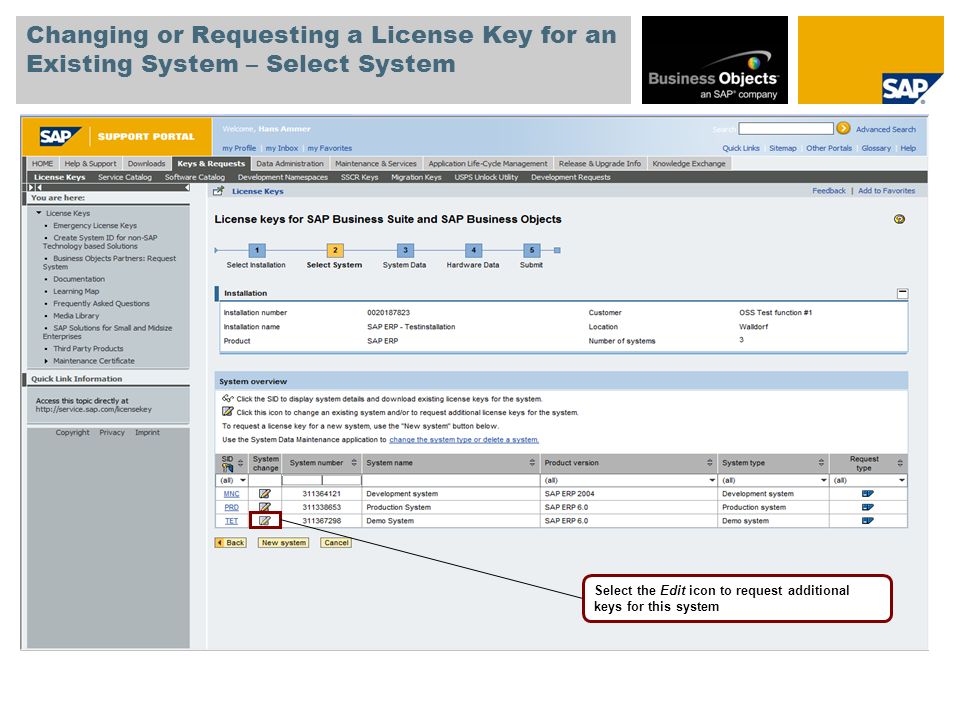Click wizard step 4 Hardware Data
This screenshot has height=720, width=960.
click(473, 250)
